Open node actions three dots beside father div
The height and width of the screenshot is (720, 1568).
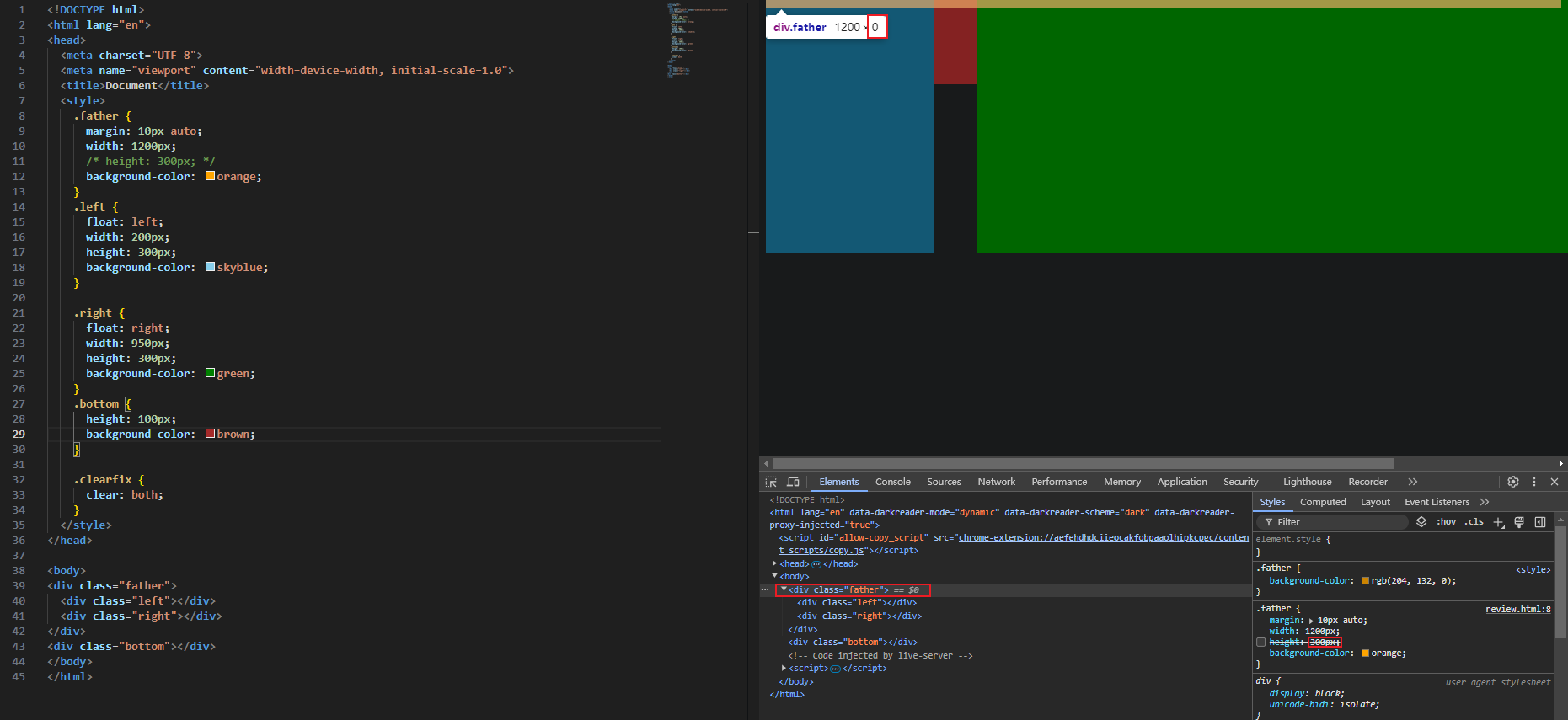pos(765,589)
